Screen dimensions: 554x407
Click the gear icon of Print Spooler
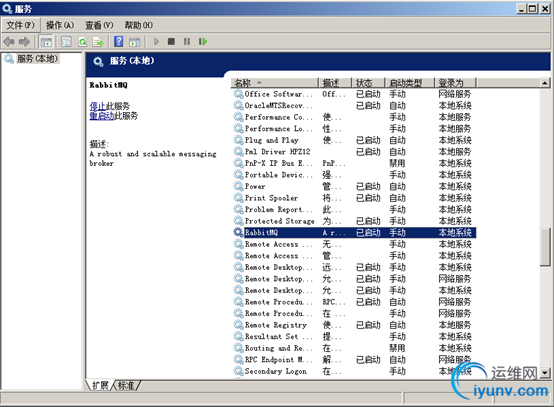pyautogui.click(x=238, y=198)
